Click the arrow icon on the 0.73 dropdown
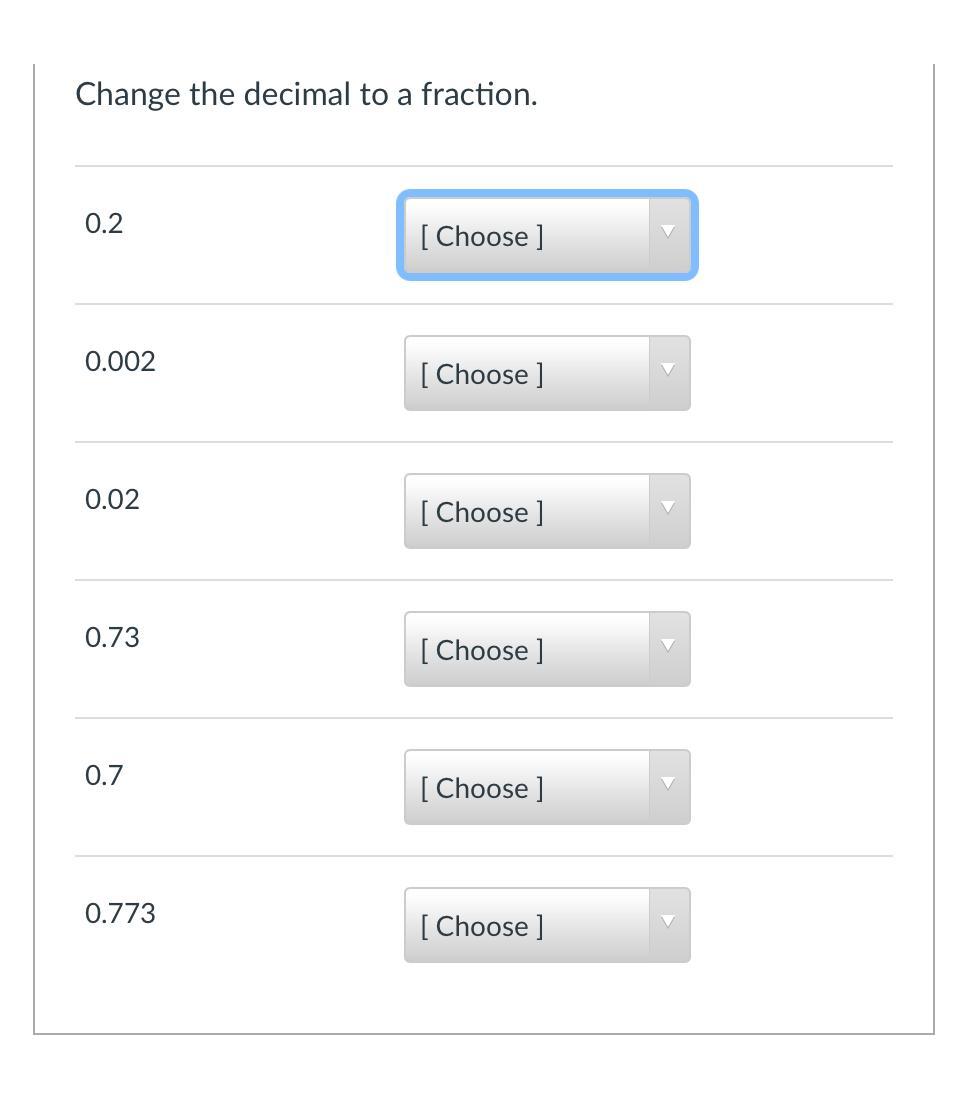Screen dimensions: 954x1117 click(x=669, y=646)
